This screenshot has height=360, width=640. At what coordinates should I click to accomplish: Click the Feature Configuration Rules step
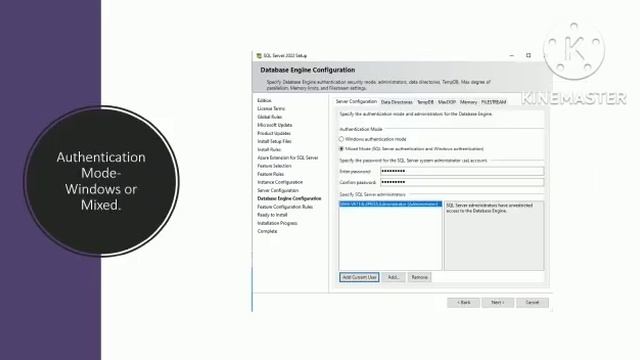point(285,207)
